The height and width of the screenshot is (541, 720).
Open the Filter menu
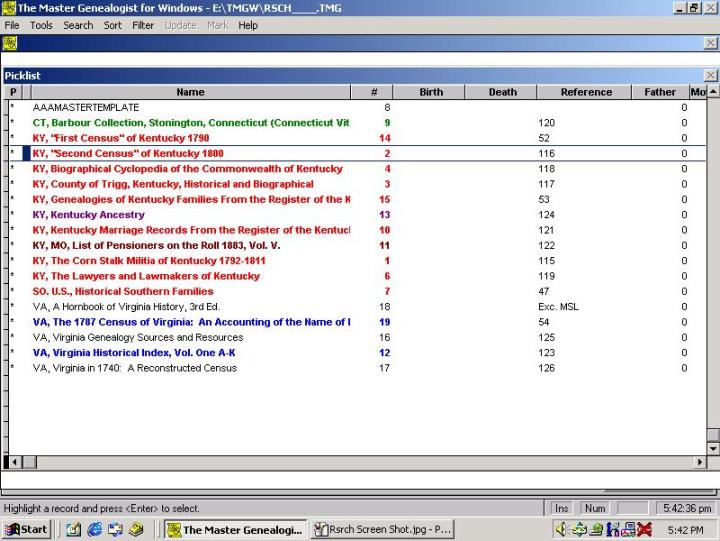(x=143, y=25)
